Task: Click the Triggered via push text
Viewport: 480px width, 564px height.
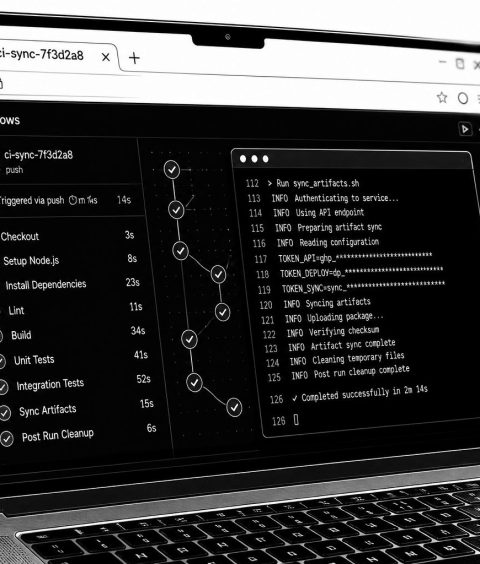Action: coord(32,200)
